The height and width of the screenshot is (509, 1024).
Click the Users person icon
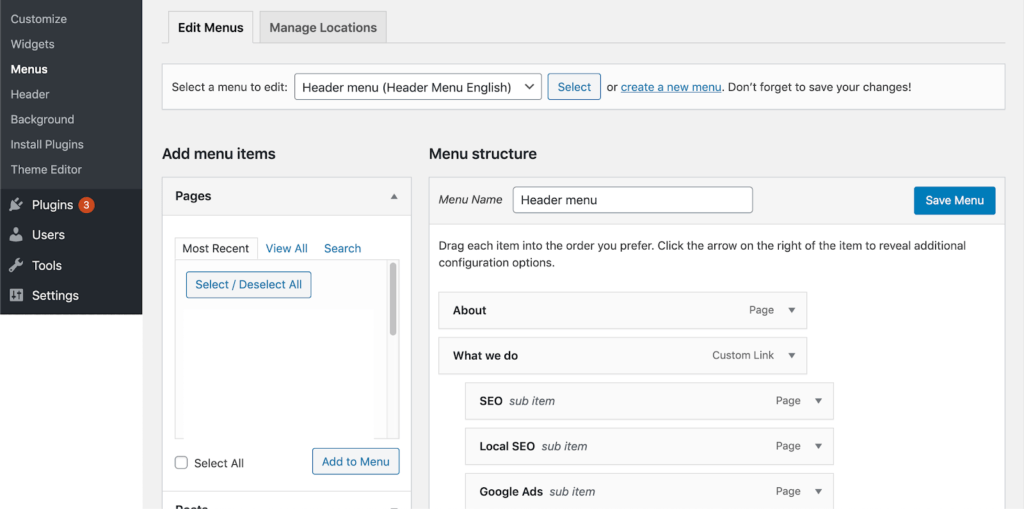click(x=16, y=235)
